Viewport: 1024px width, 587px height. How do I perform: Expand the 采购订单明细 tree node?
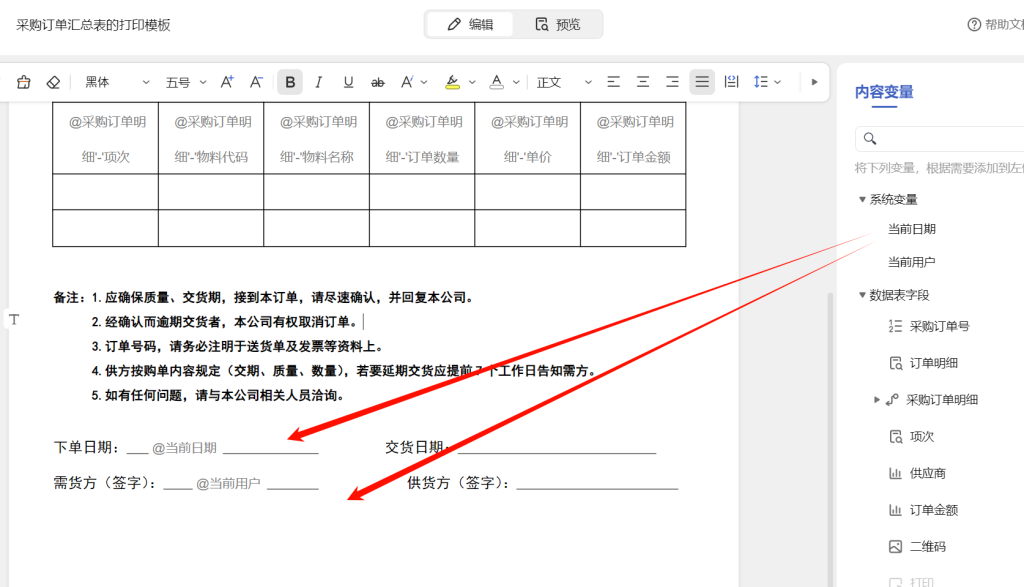point(877,400)
